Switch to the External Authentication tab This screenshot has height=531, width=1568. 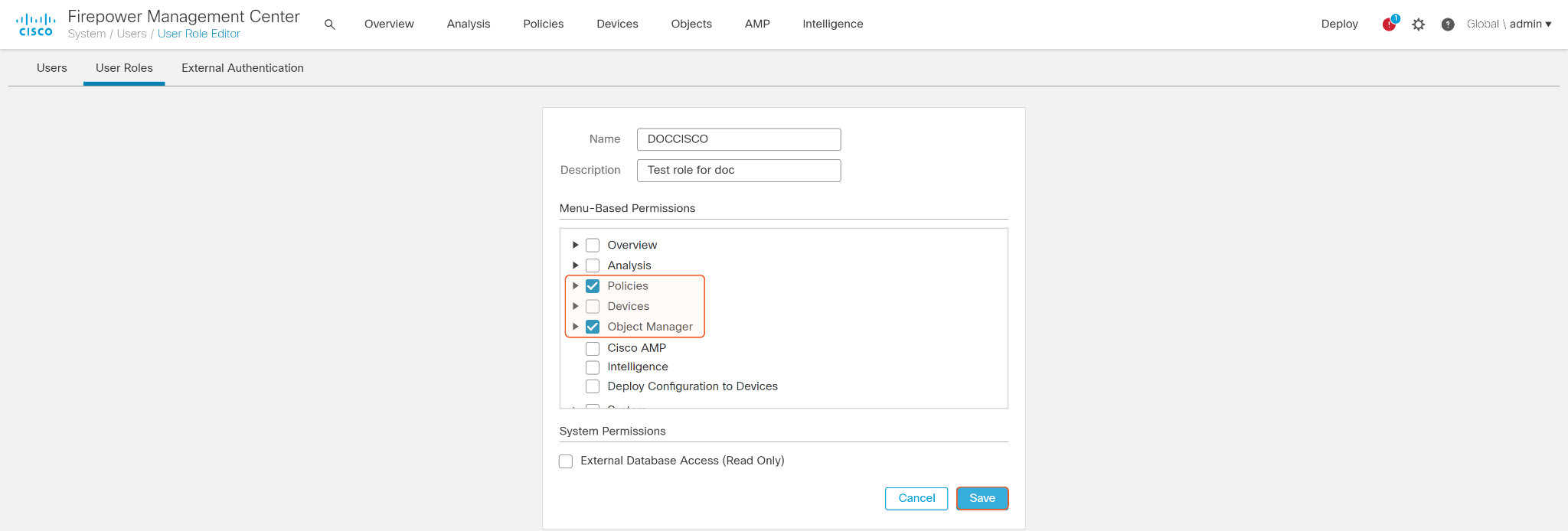pyautogui.click(x=243, y=68)
